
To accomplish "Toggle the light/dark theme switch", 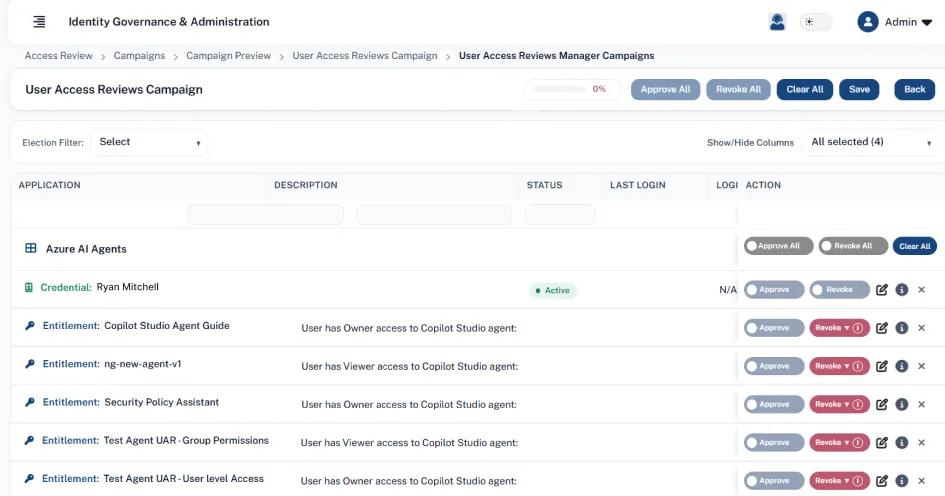I will pos(816,22).
